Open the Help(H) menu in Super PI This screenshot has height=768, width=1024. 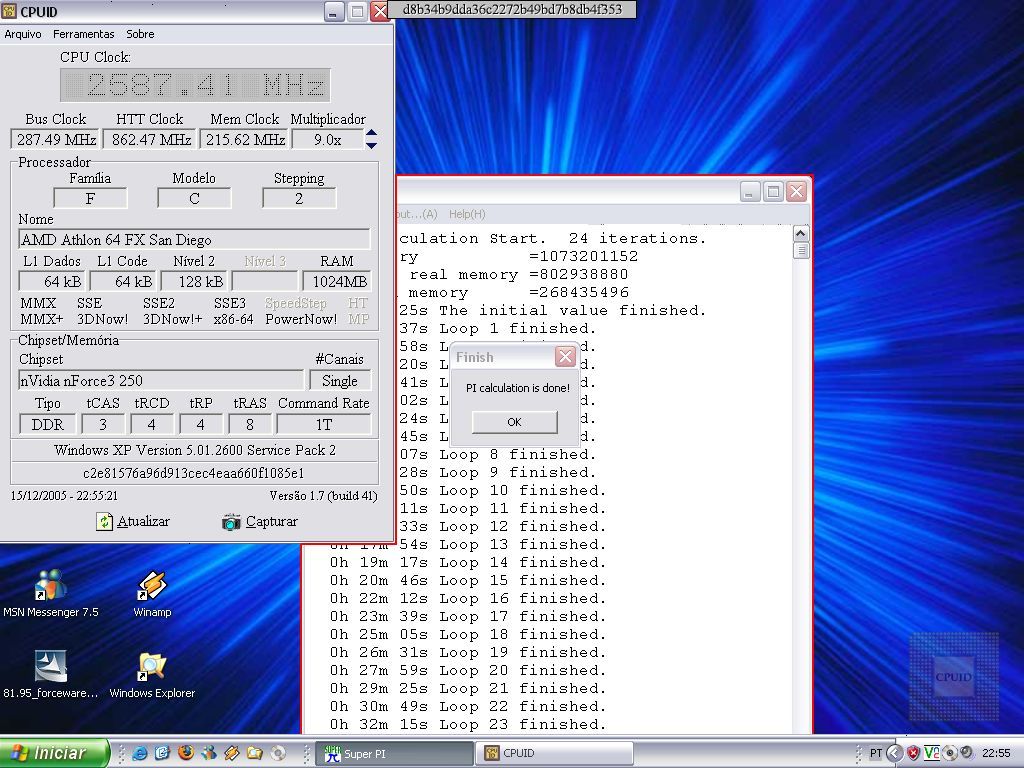(x=467, y=214)
